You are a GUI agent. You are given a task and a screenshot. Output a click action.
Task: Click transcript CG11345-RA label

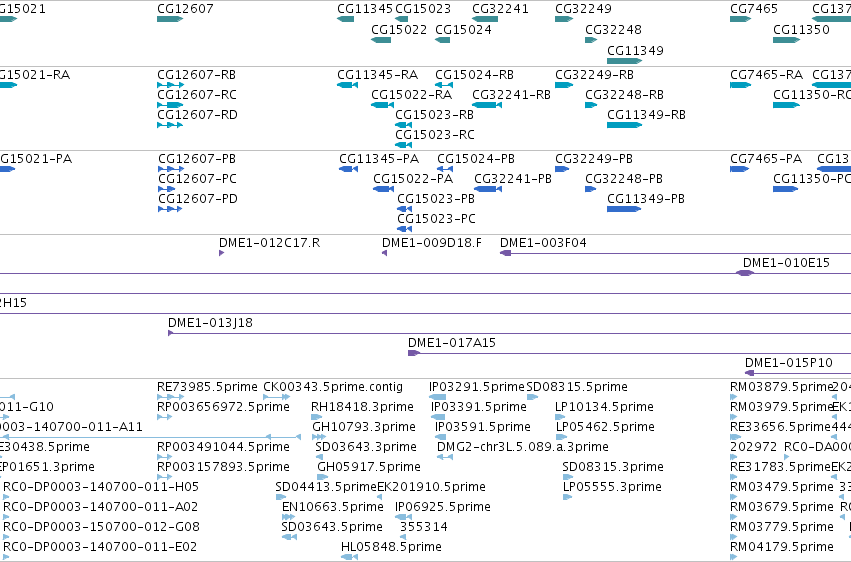pos(378,74)
